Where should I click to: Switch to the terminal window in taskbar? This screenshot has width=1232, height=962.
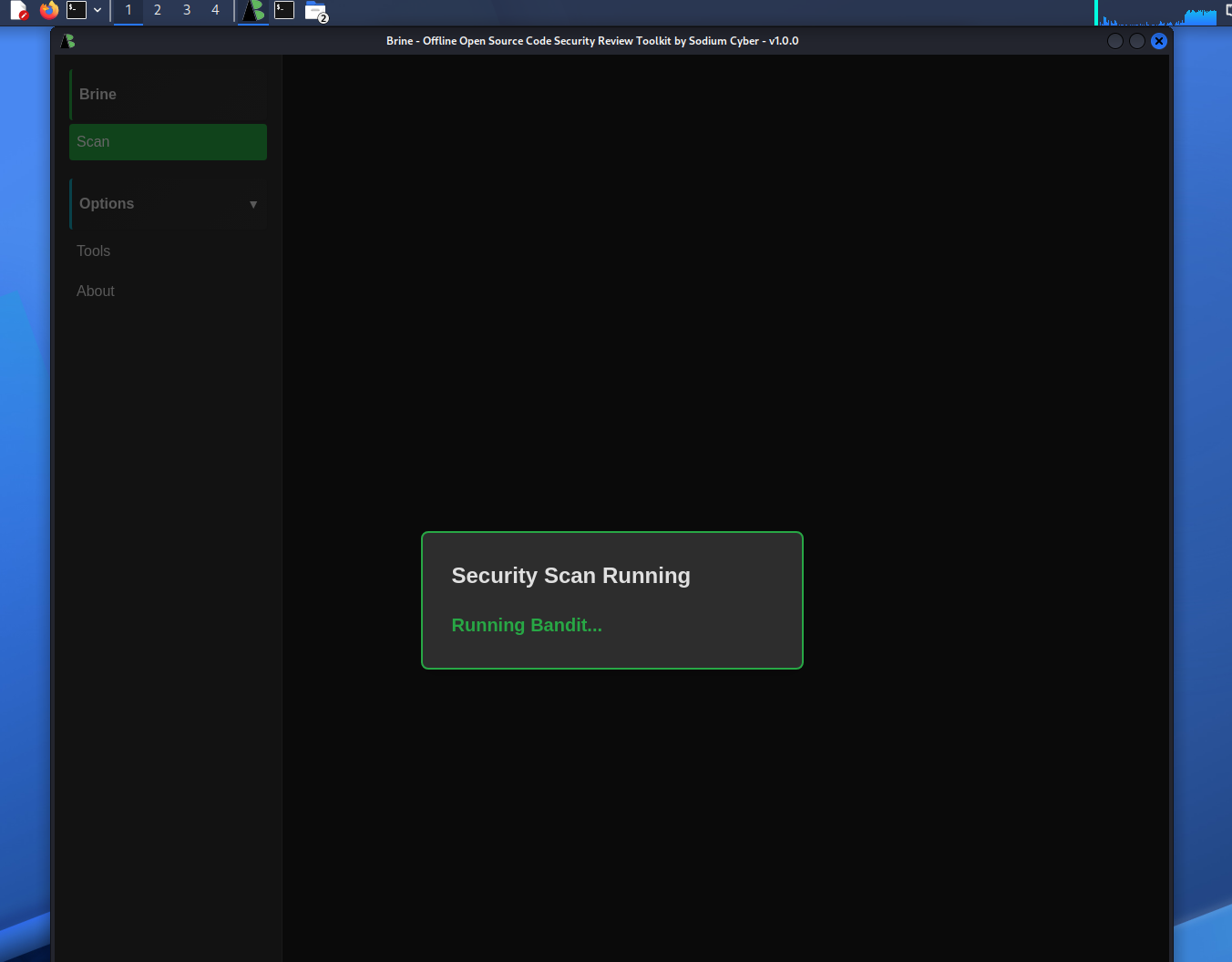coord(284,11)
